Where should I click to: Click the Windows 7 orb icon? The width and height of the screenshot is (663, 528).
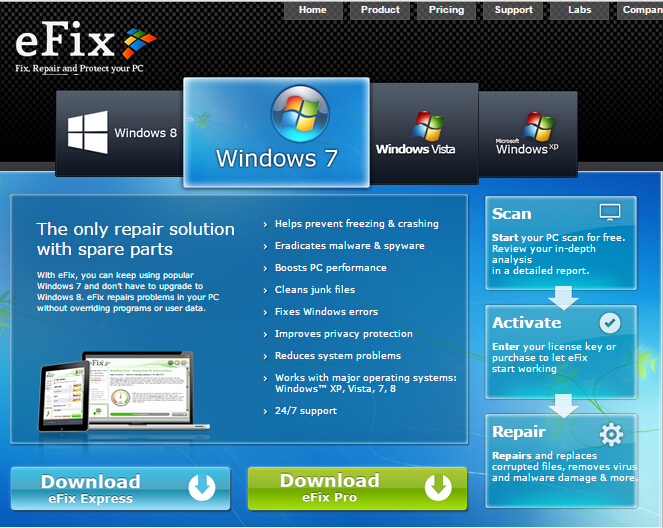[x=300, y=114]
